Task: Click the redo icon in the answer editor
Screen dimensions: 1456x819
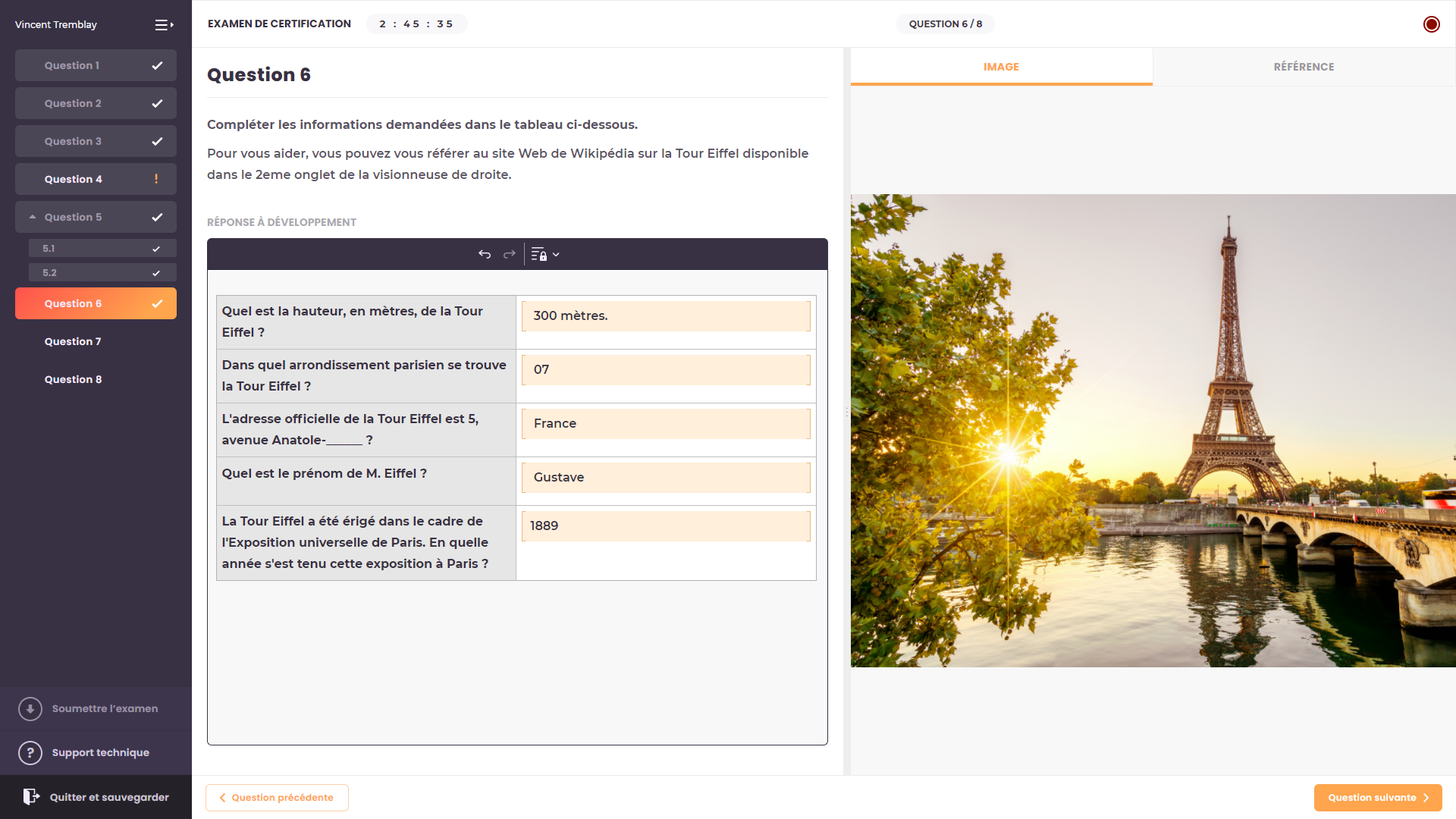Action: click(509, 254)
